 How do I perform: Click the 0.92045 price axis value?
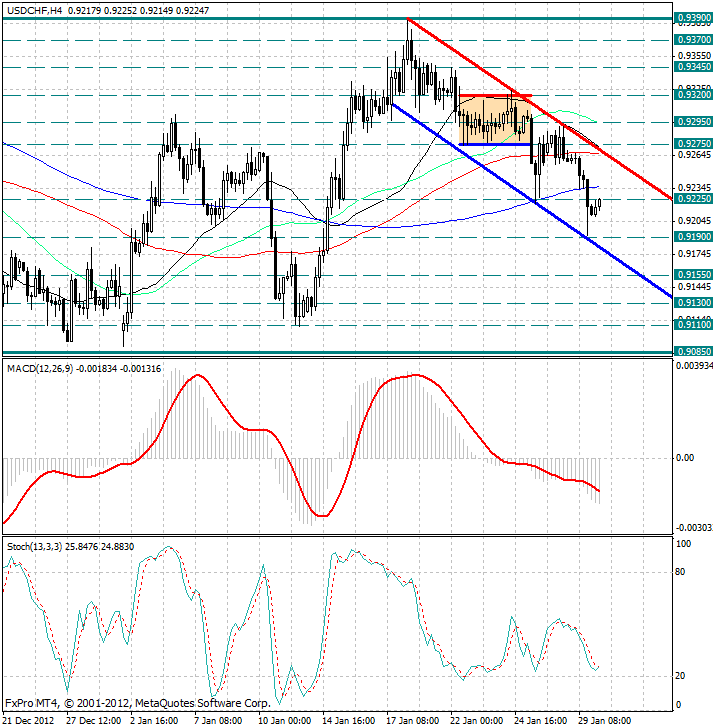click(694, 221)
